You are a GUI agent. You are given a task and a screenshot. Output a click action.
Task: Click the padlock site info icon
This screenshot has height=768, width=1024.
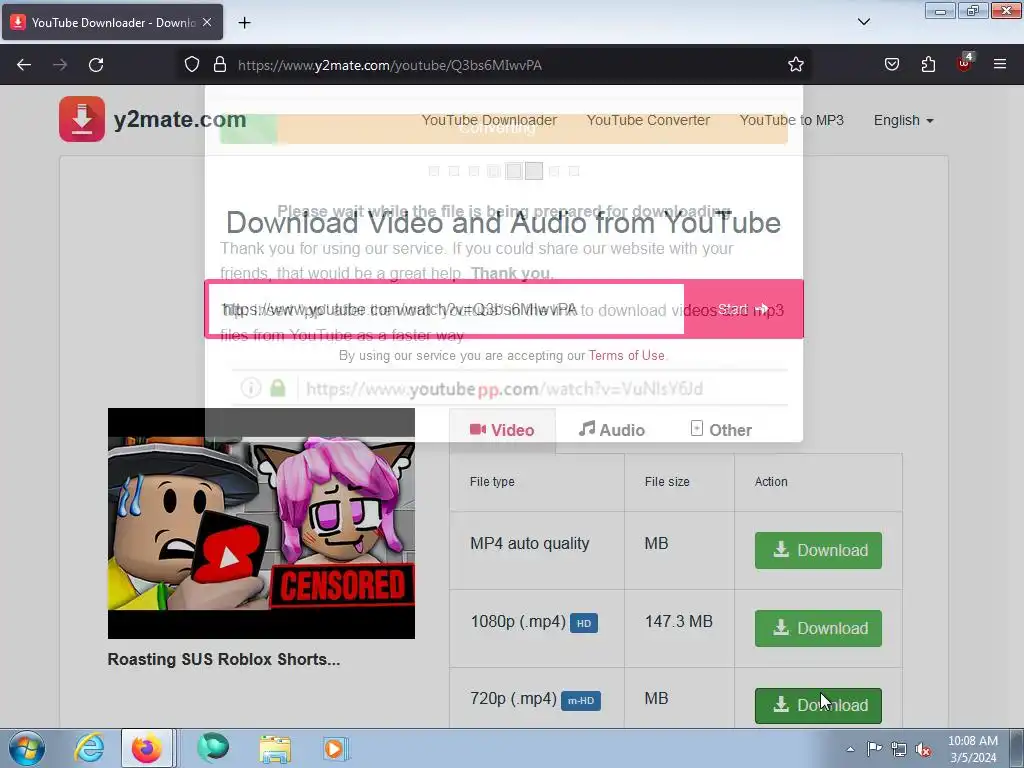pos(220,65)
